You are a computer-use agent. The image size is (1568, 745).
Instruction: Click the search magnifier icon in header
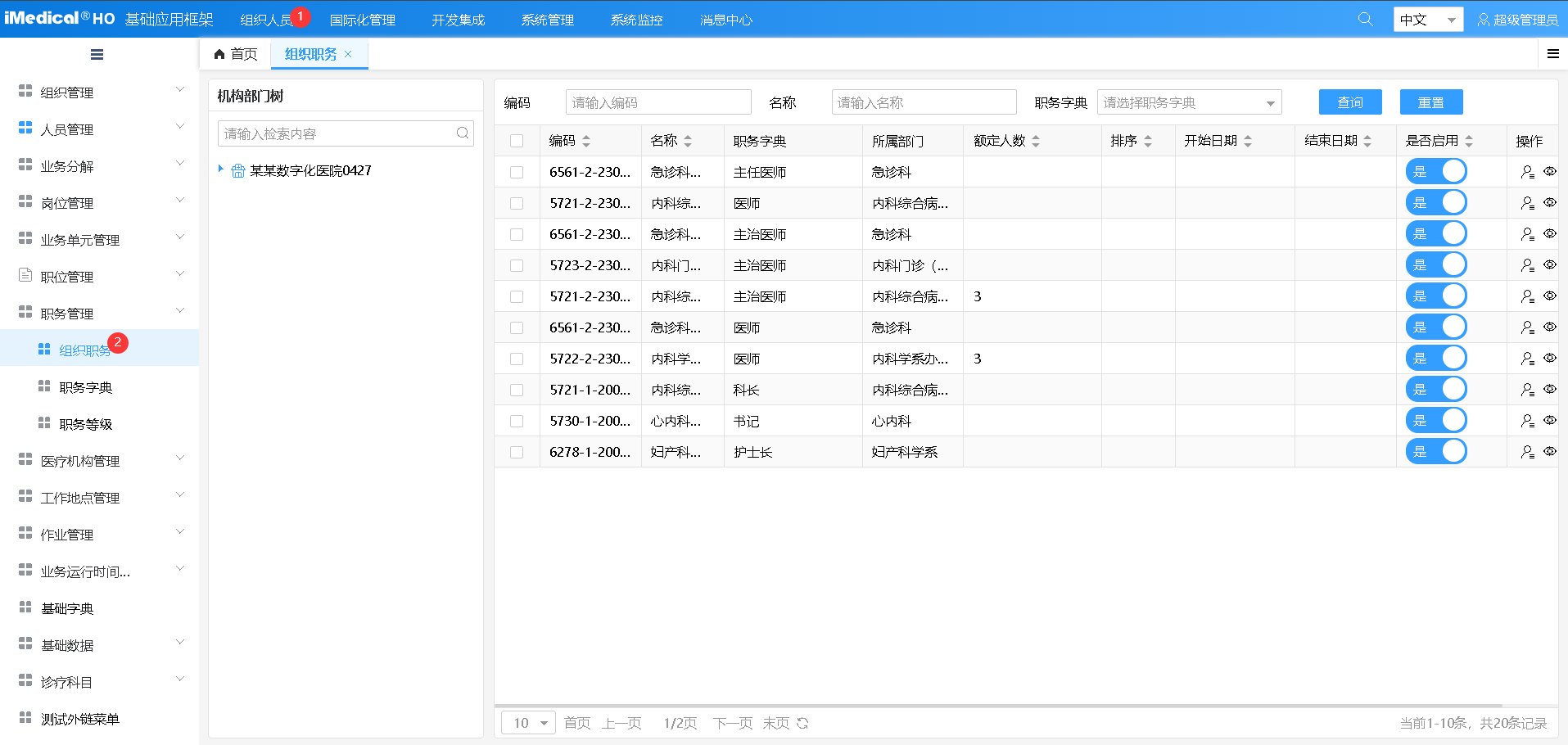pos(1365,19)
